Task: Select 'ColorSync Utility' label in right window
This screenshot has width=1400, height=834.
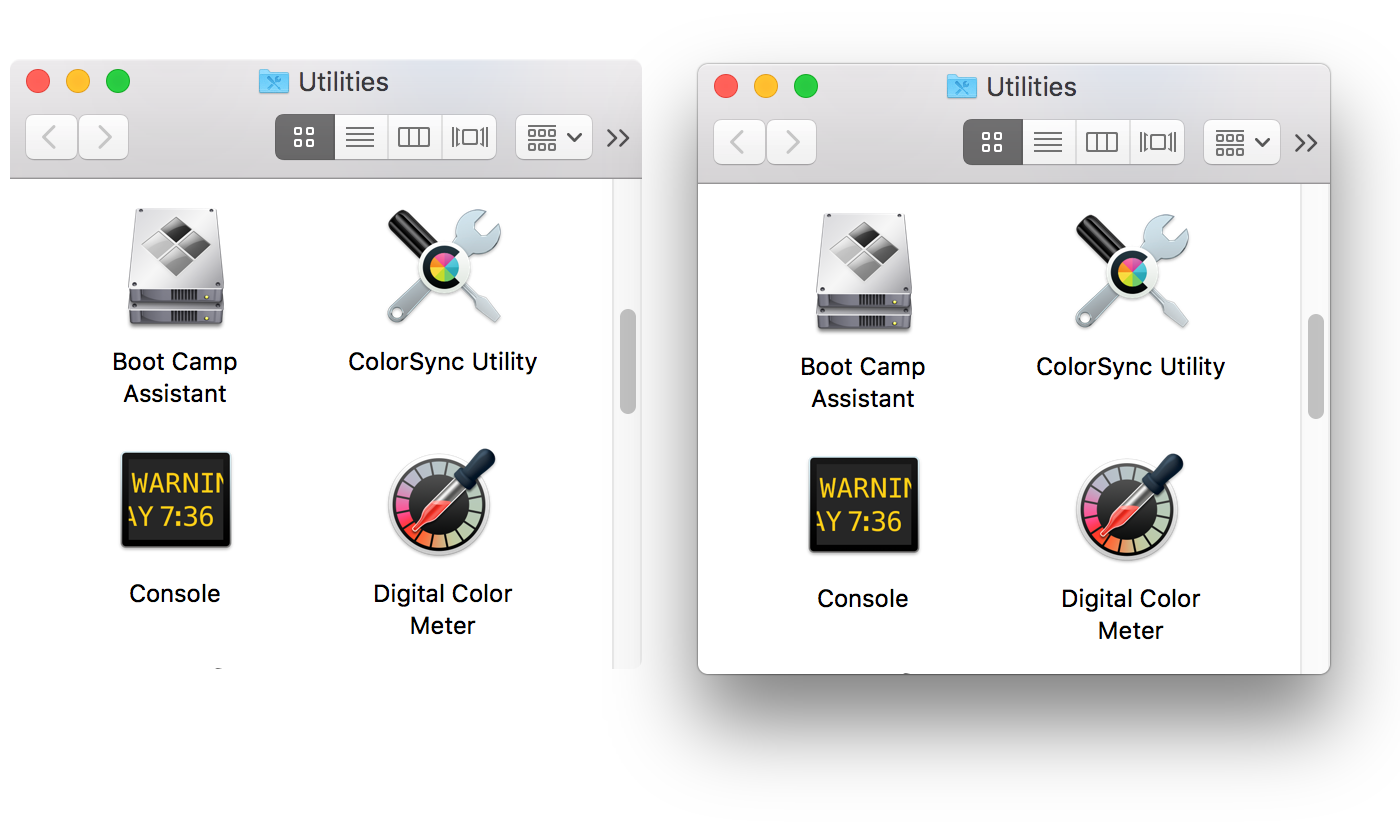Action: click(1131, 367)
